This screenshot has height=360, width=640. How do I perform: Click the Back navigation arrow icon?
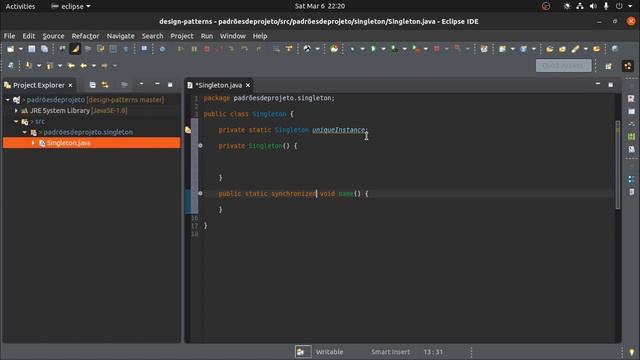[x=84, y=65]
